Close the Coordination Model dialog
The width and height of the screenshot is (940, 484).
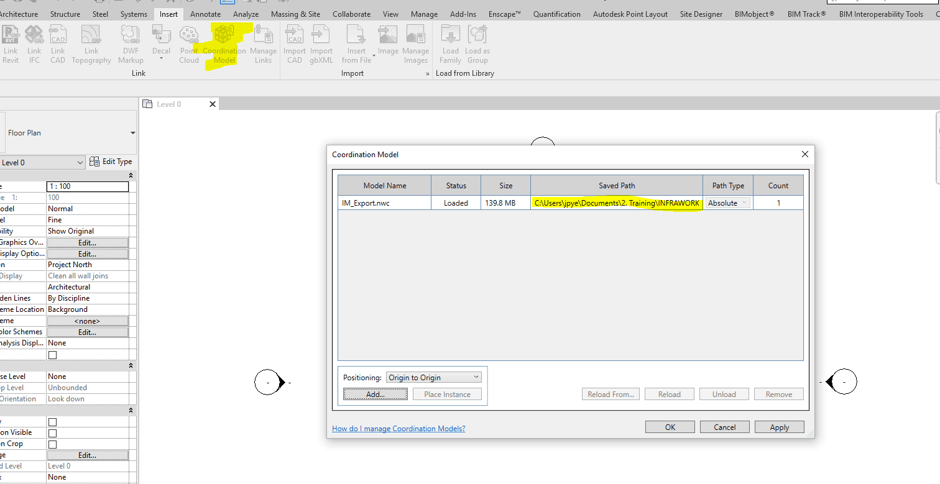pyautogui.click(x=805, y=154)
